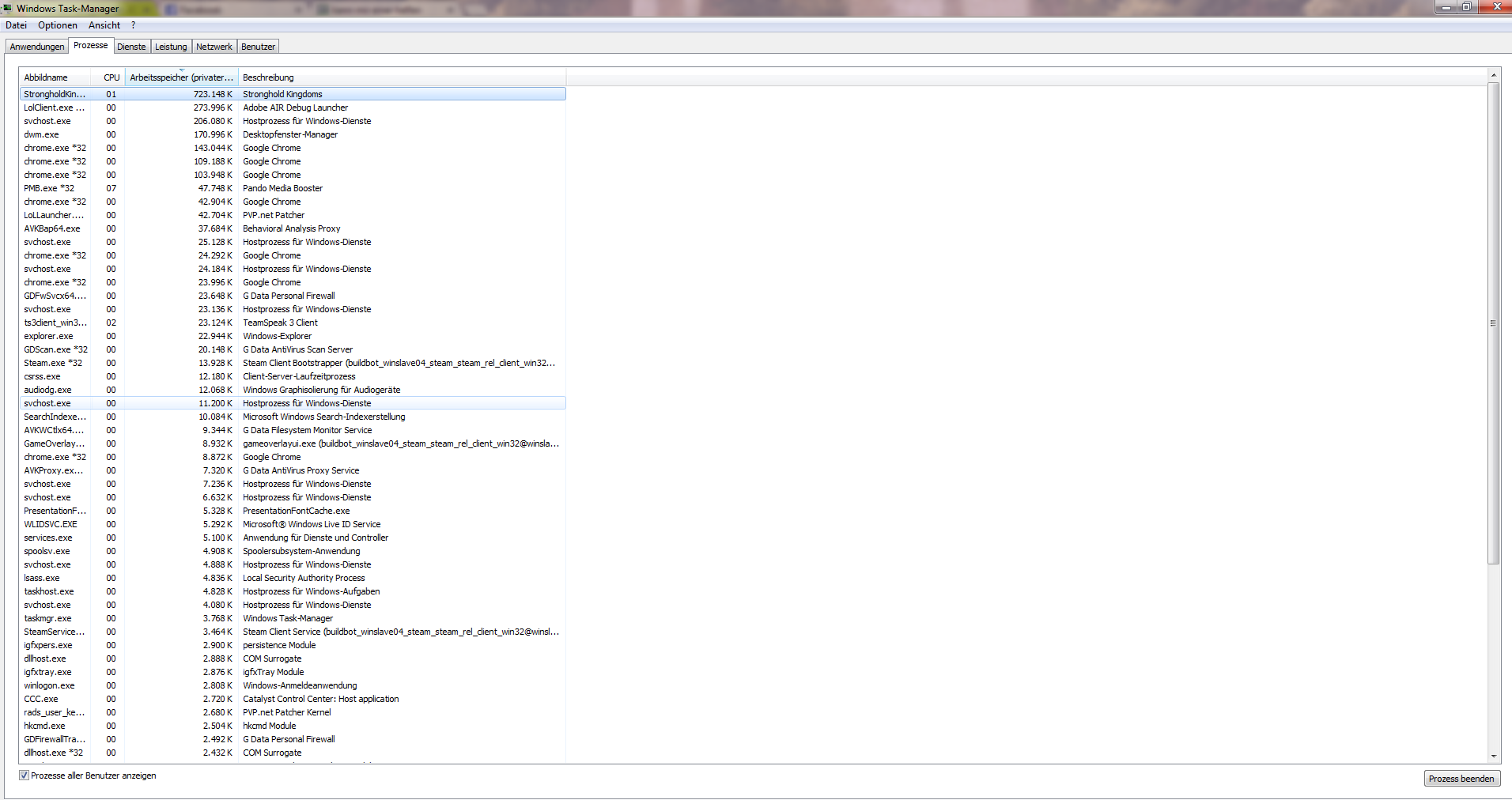Screen dimensions: 1512x800
Task: Click the scrollbar down arrow
Action: [x=1493, y=757]
